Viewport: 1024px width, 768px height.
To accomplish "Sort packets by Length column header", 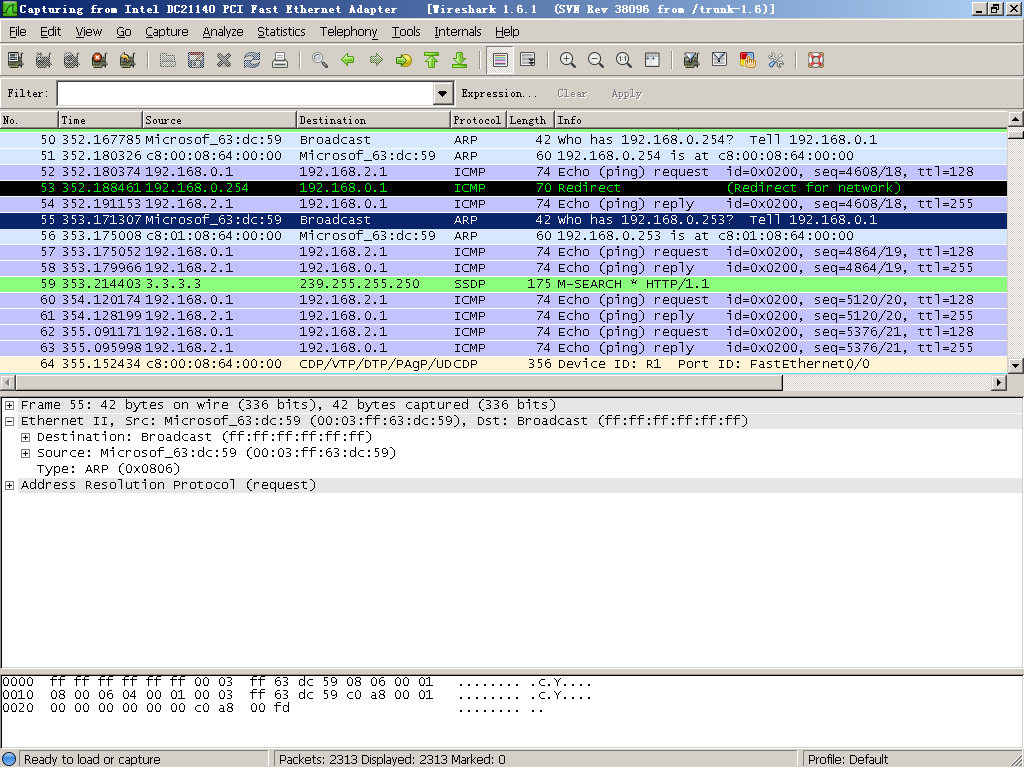I will coord(530,120).
